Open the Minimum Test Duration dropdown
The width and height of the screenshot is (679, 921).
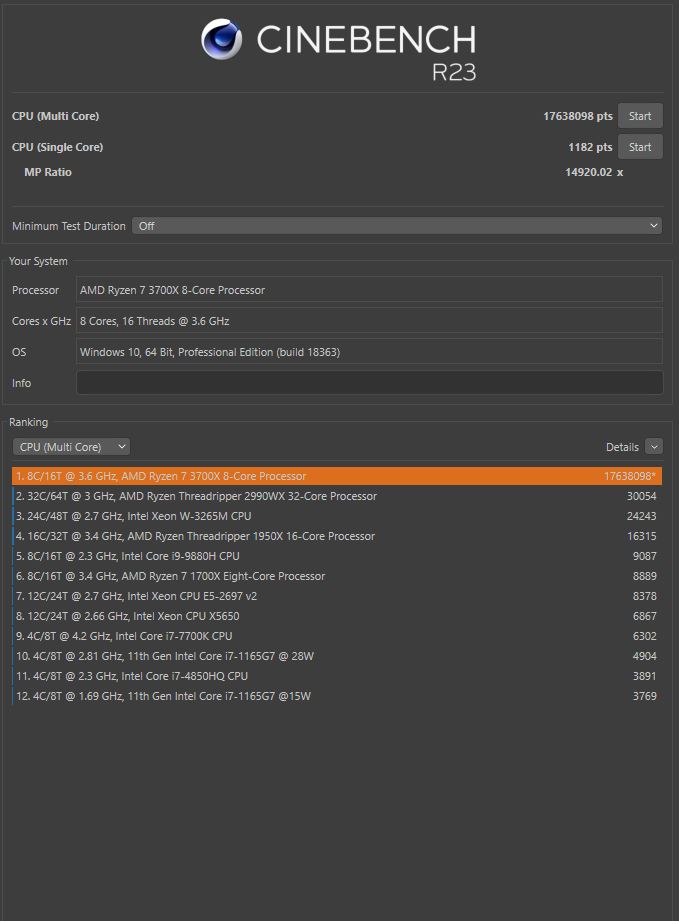[397, 226]
